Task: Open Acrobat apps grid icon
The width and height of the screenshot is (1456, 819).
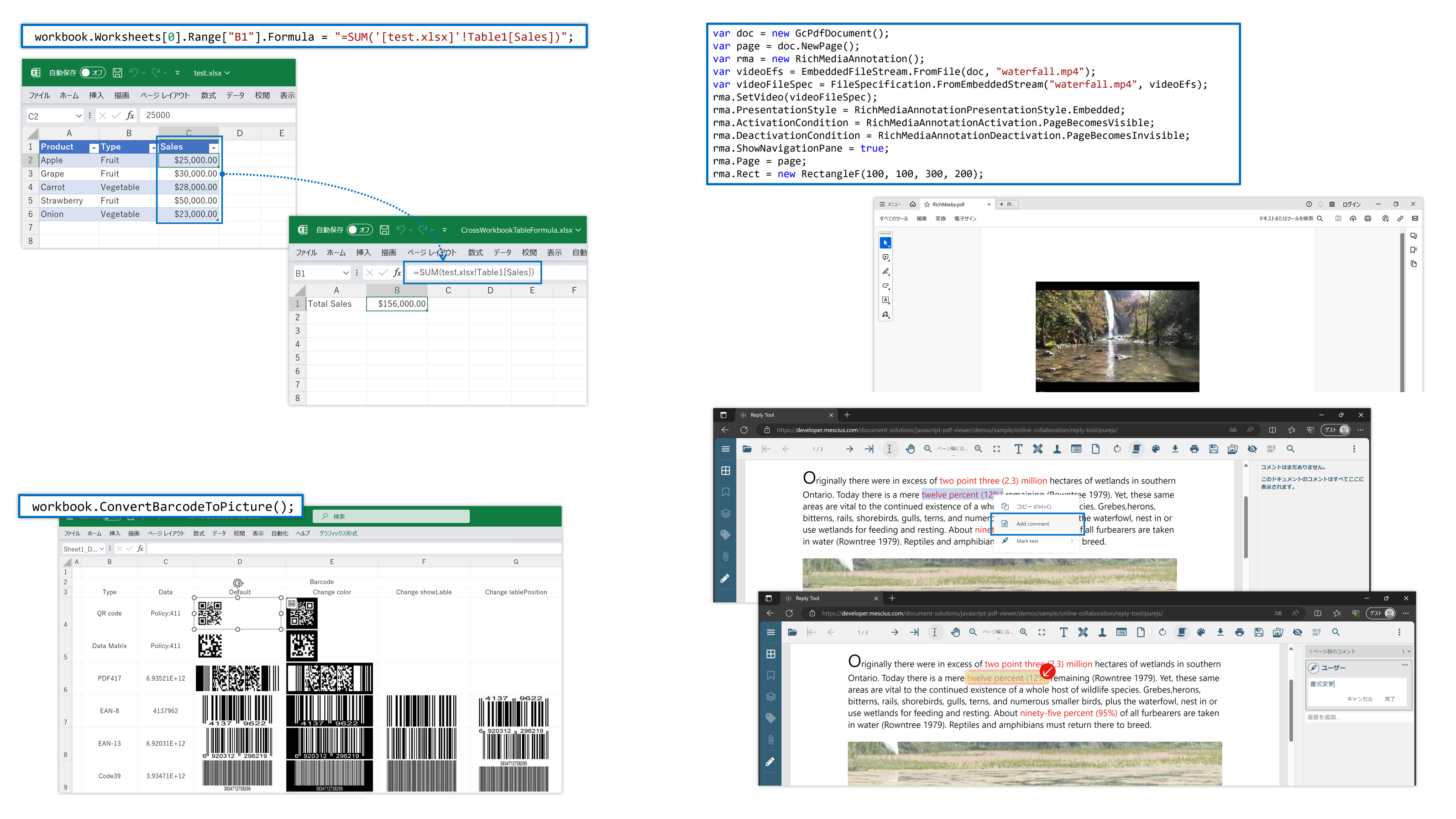Action: 1332,204
